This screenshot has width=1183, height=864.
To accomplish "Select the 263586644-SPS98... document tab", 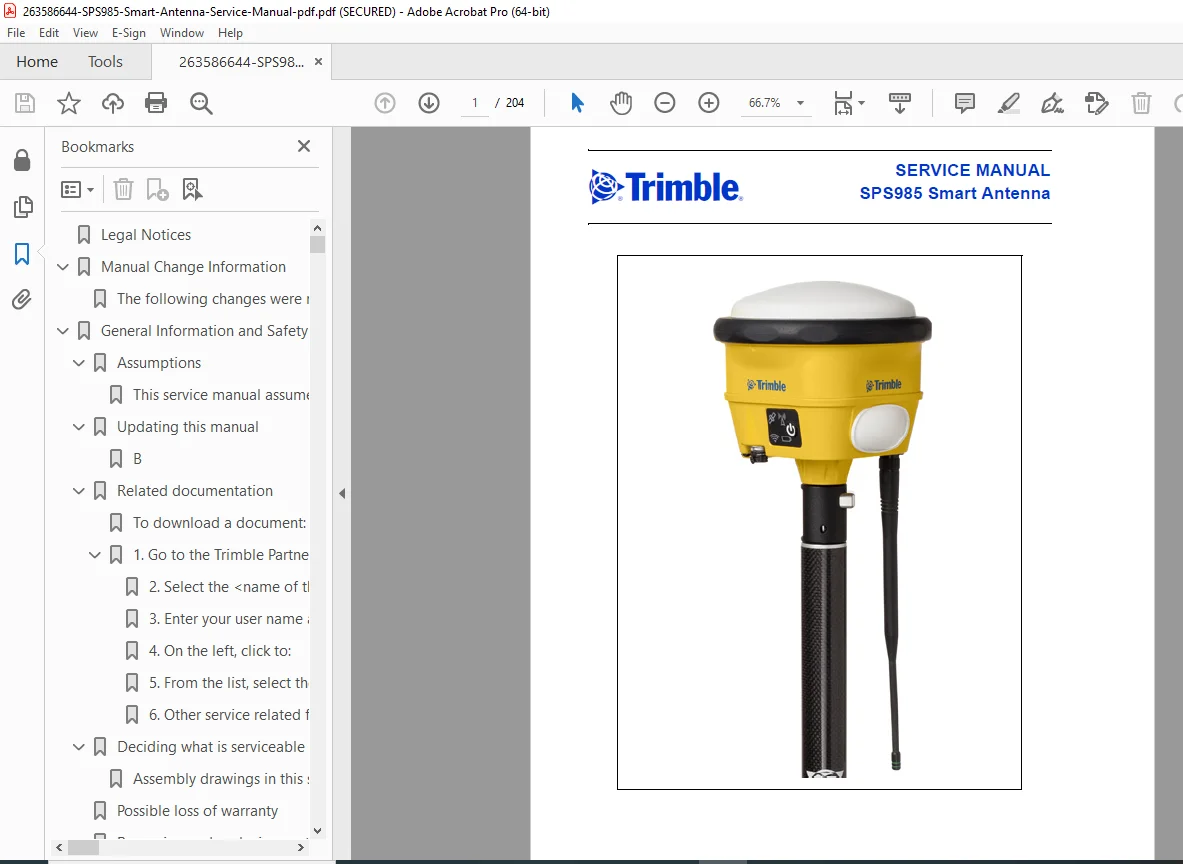I will point(241,62).
